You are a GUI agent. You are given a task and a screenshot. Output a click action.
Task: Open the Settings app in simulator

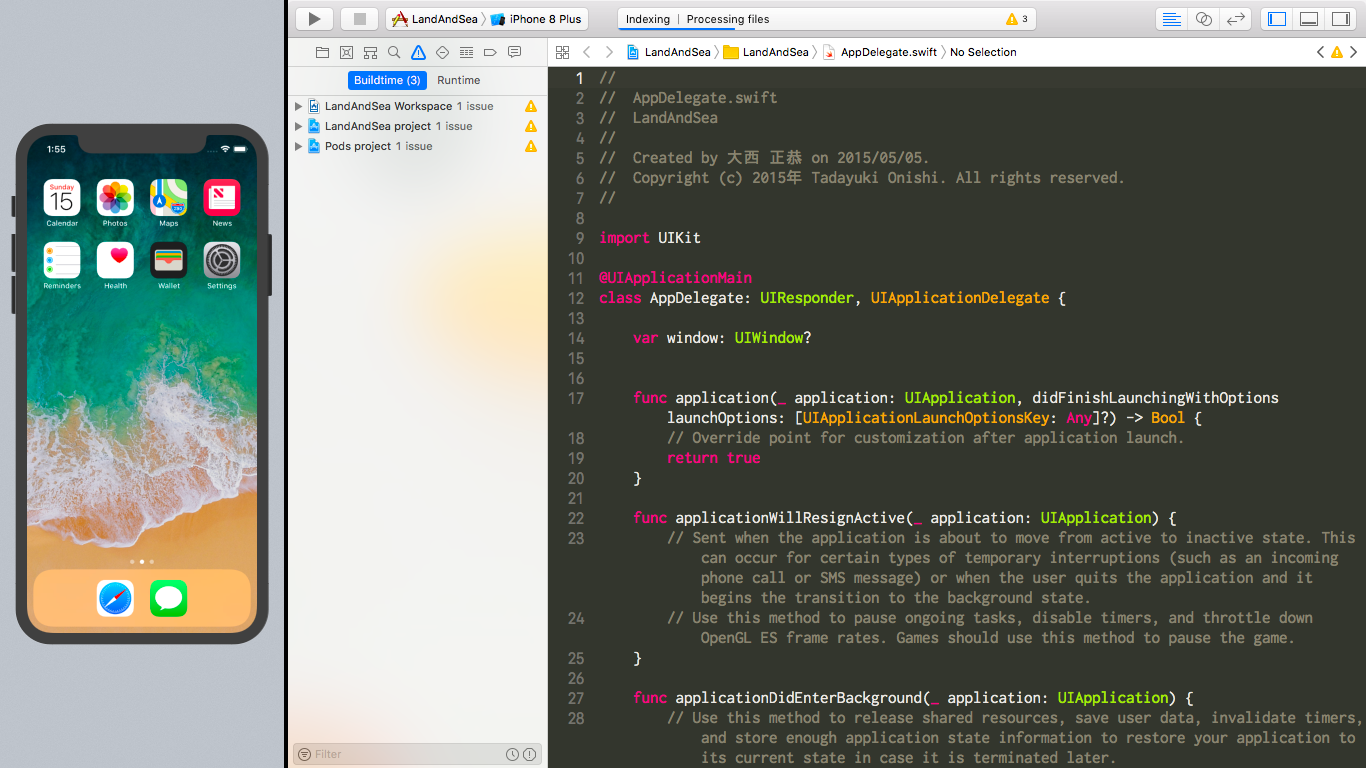pyautogui.click(x=222, y=260)
